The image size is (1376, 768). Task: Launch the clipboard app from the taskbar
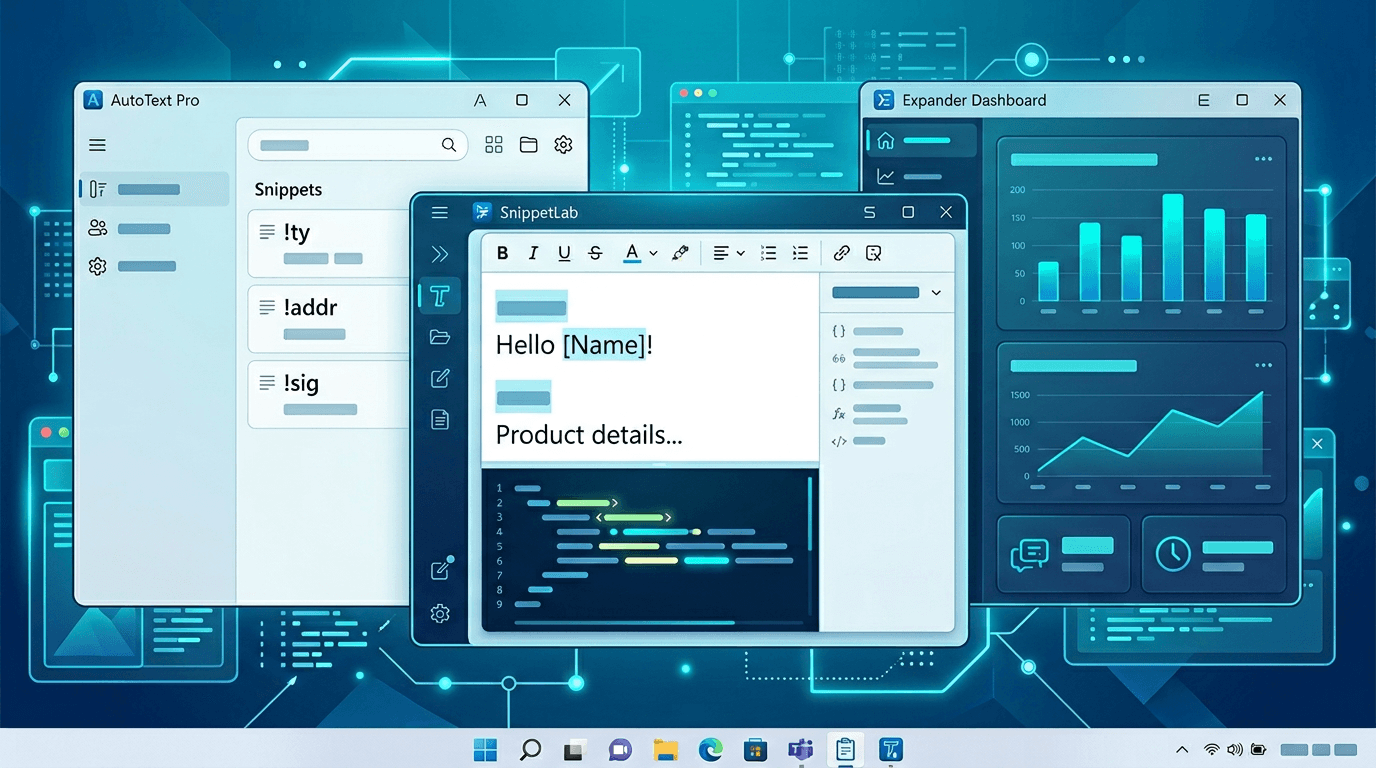[x=845, y=748]
